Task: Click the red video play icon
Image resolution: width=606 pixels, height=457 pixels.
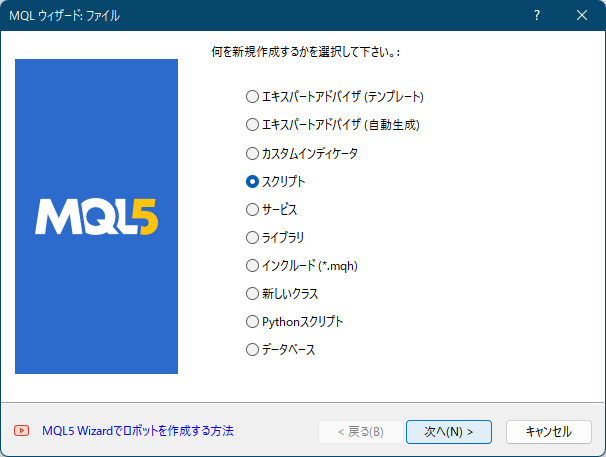Action: pos(22,430)
